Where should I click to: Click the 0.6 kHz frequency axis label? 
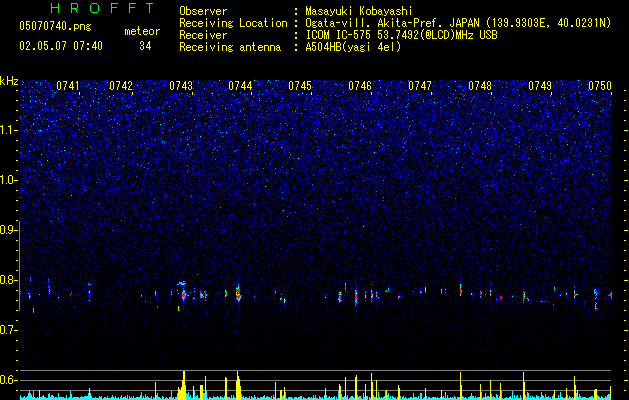point(9,380)
